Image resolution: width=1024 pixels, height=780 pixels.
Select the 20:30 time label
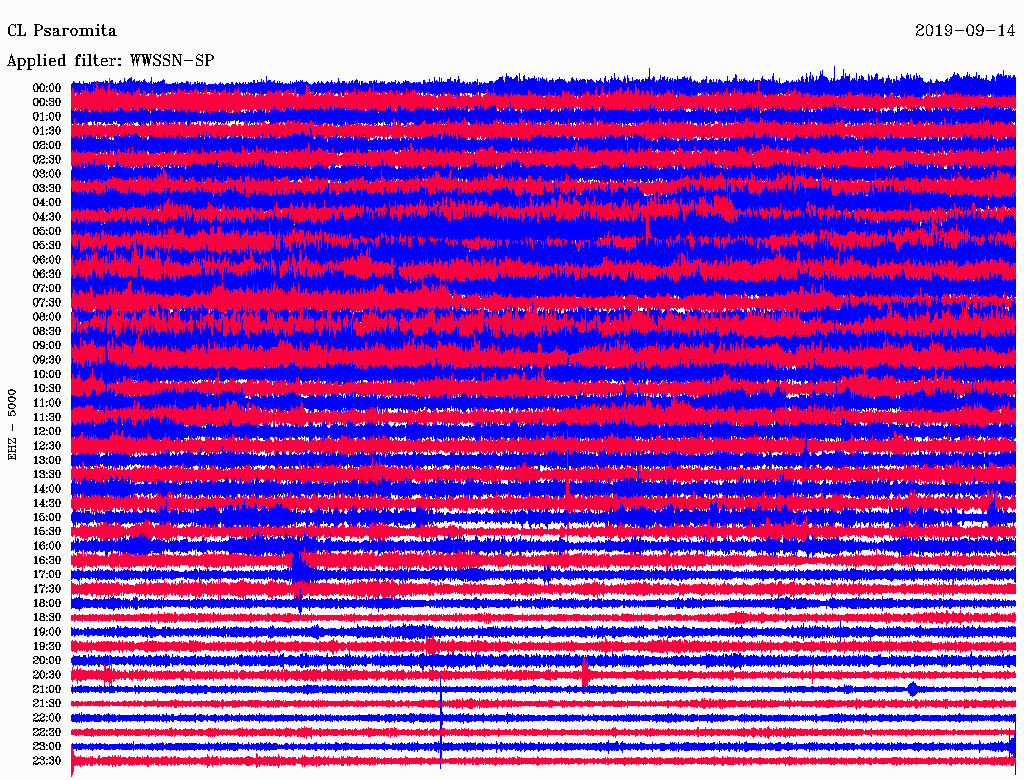click(47, 675)
